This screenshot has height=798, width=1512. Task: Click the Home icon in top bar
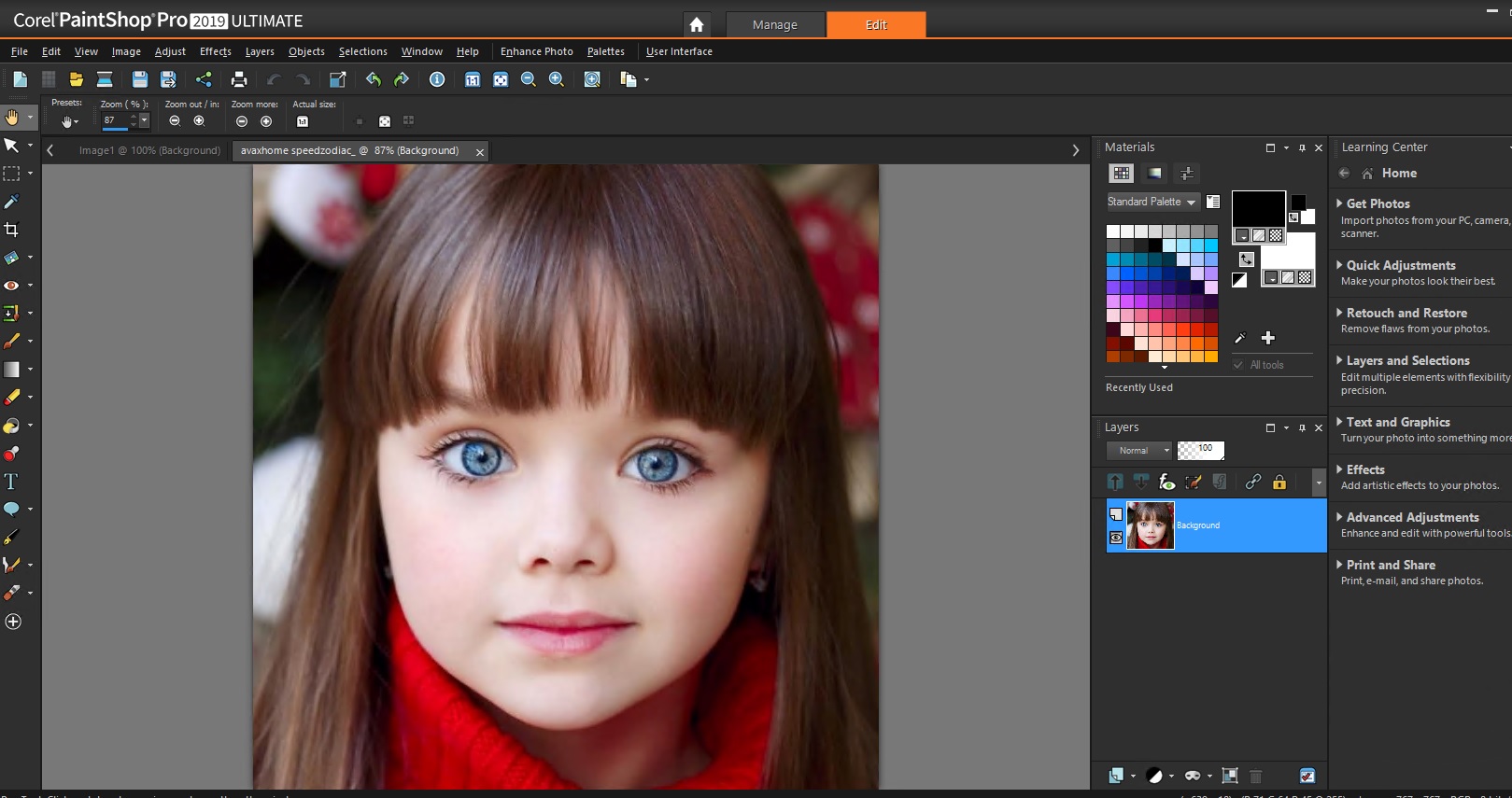point(697,25)
